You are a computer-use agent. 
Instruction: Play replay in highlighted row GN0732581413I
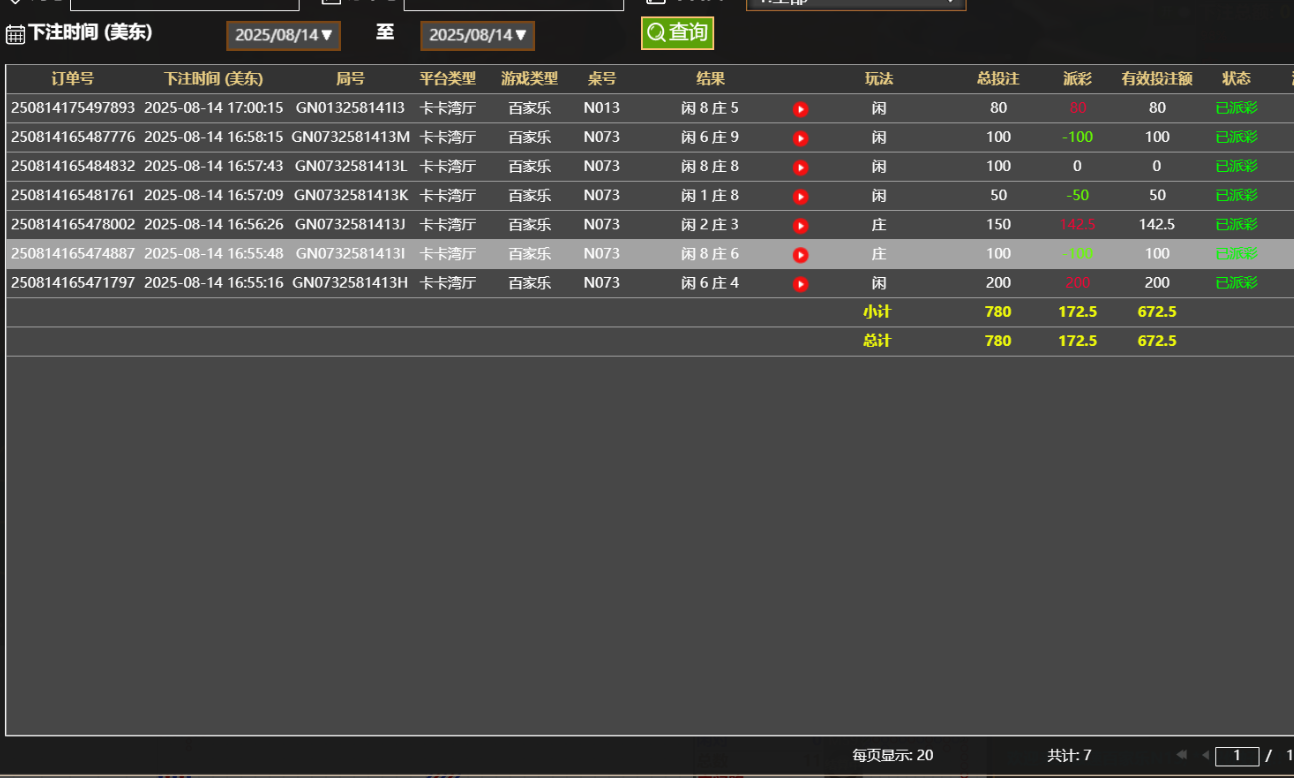pyautogui.click(x=800, y=254)
